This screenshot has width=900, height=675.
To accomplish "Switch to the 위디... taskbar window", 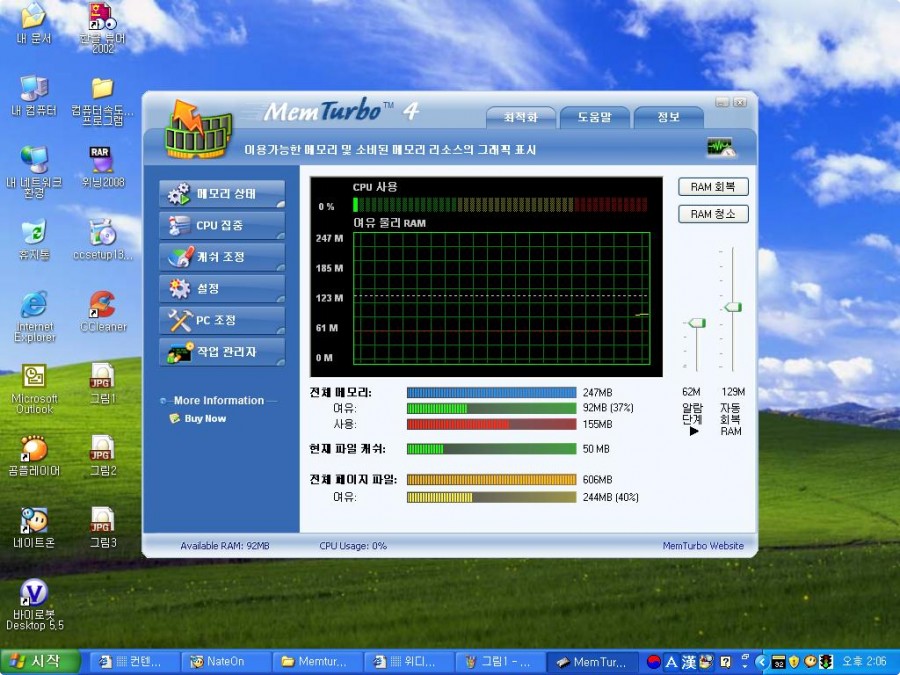I will pos(408,662).
